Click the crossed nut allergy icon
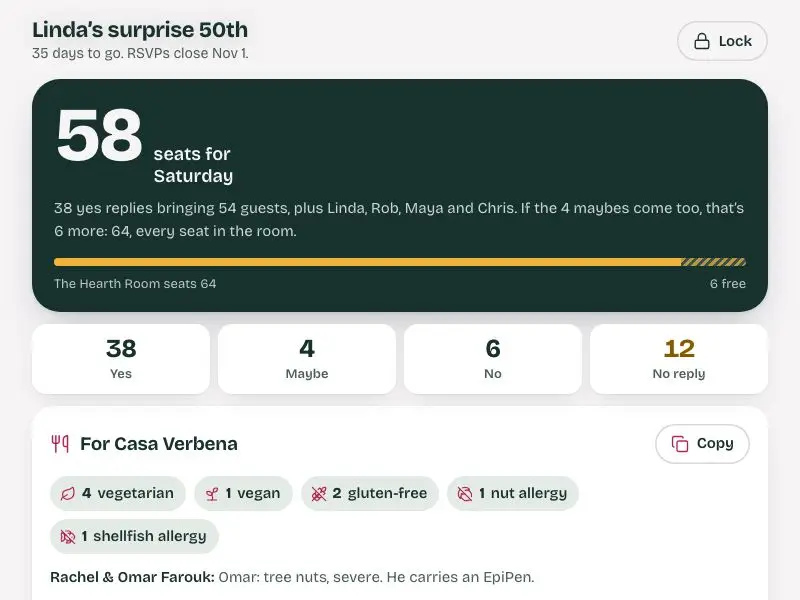 coord(465,494)
